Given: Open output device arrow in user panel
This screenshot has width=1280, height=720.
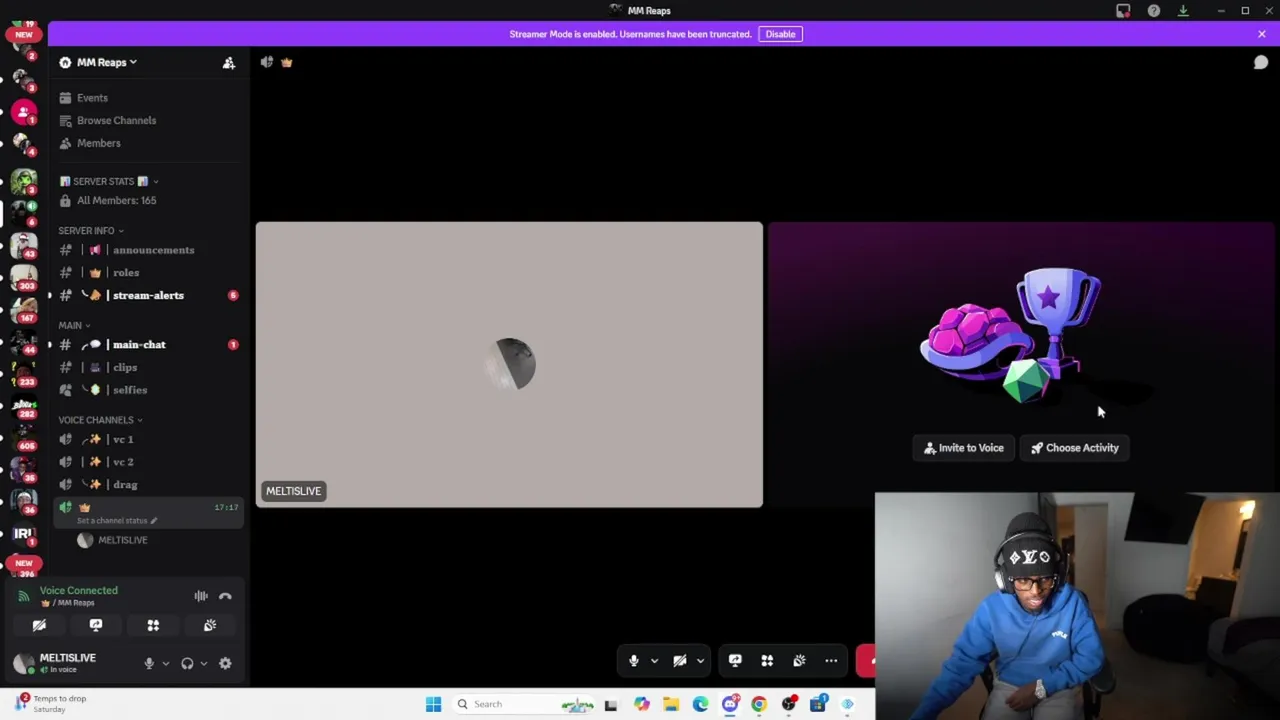Looking at the screenshot, I should tap(204, 663).
